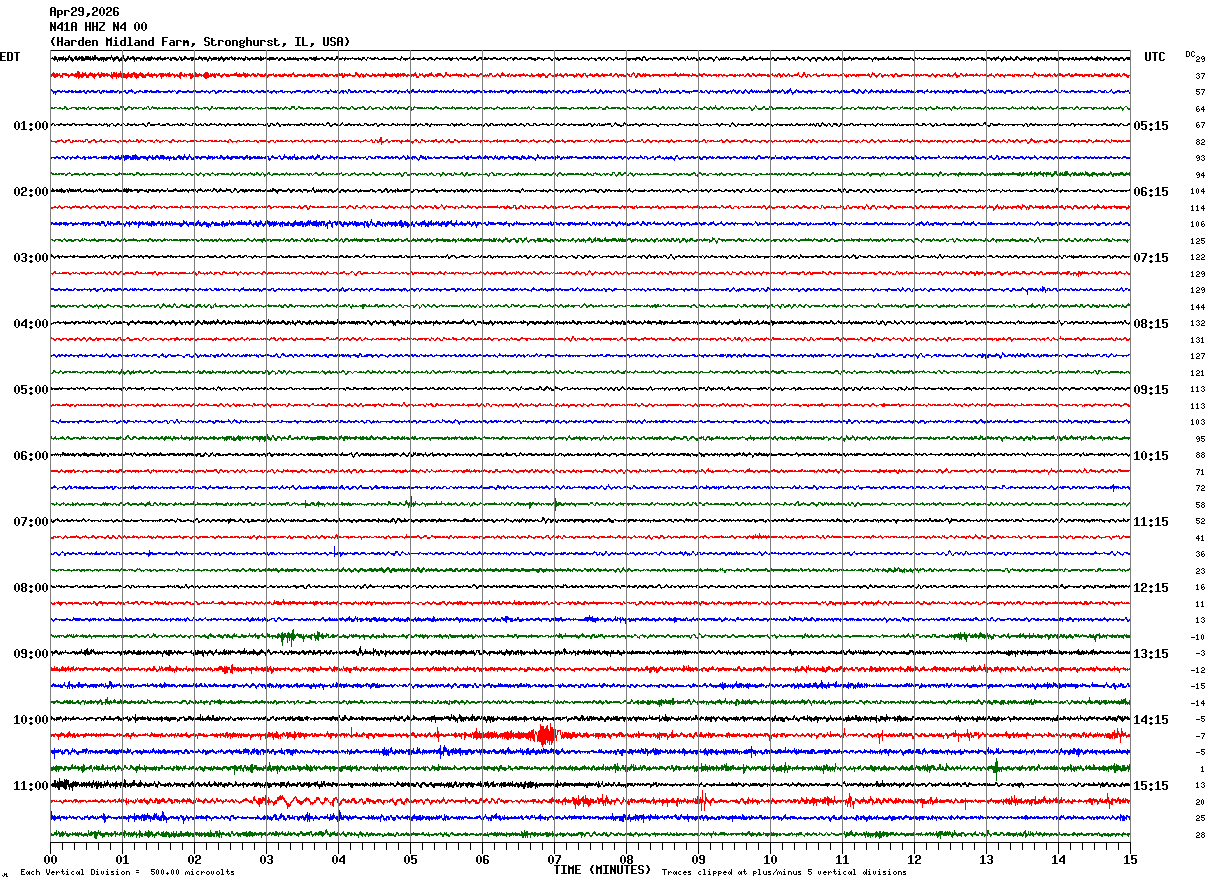This screenshot has height=886, width=1210.
Task: Click the DC offset value '104'
Action: click(1197, 191)
